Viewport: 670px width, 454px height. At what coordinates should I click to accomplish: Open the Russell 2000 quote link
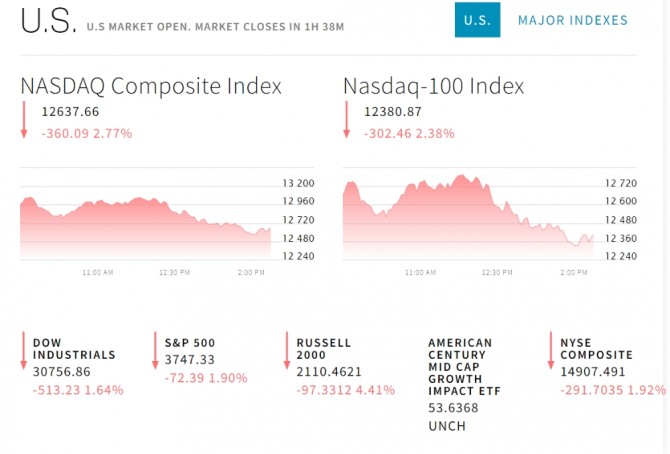click(324, 348)
